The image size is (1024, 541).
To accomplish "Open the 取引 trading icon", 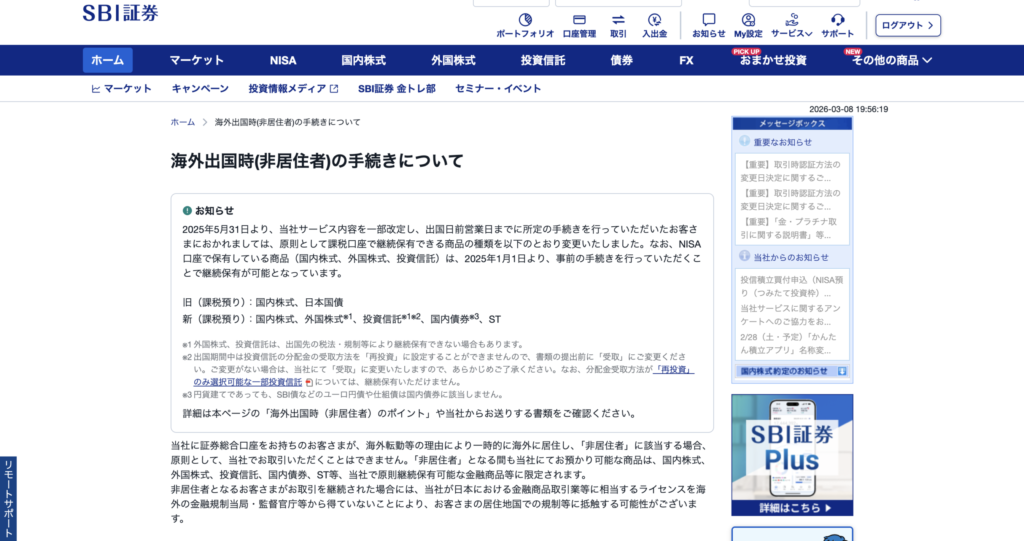I will click(x=618, y=25).
